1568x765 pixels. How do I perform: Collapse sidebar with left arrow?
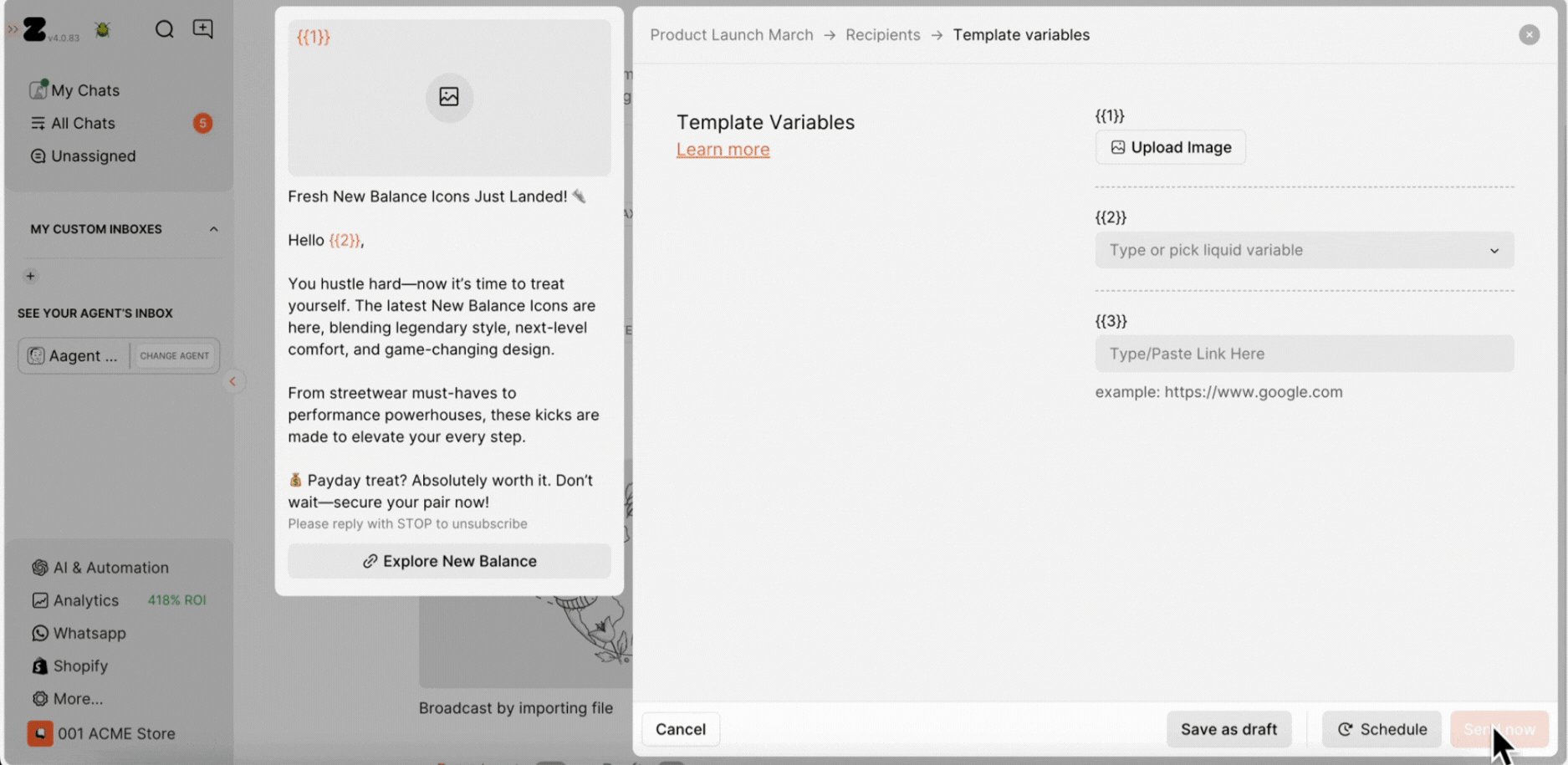click(233, 381)
